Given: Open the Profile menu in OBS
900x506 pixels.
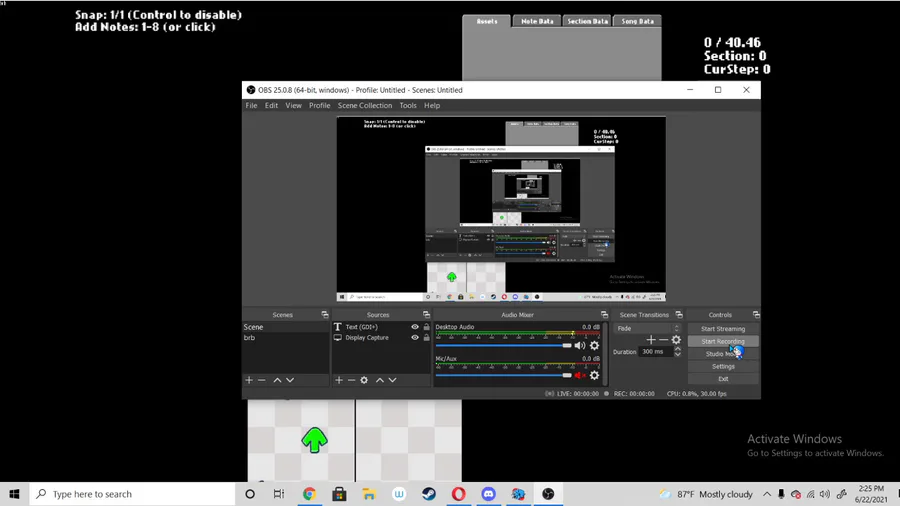Looking at the screenshot, I should click(320, 106).
